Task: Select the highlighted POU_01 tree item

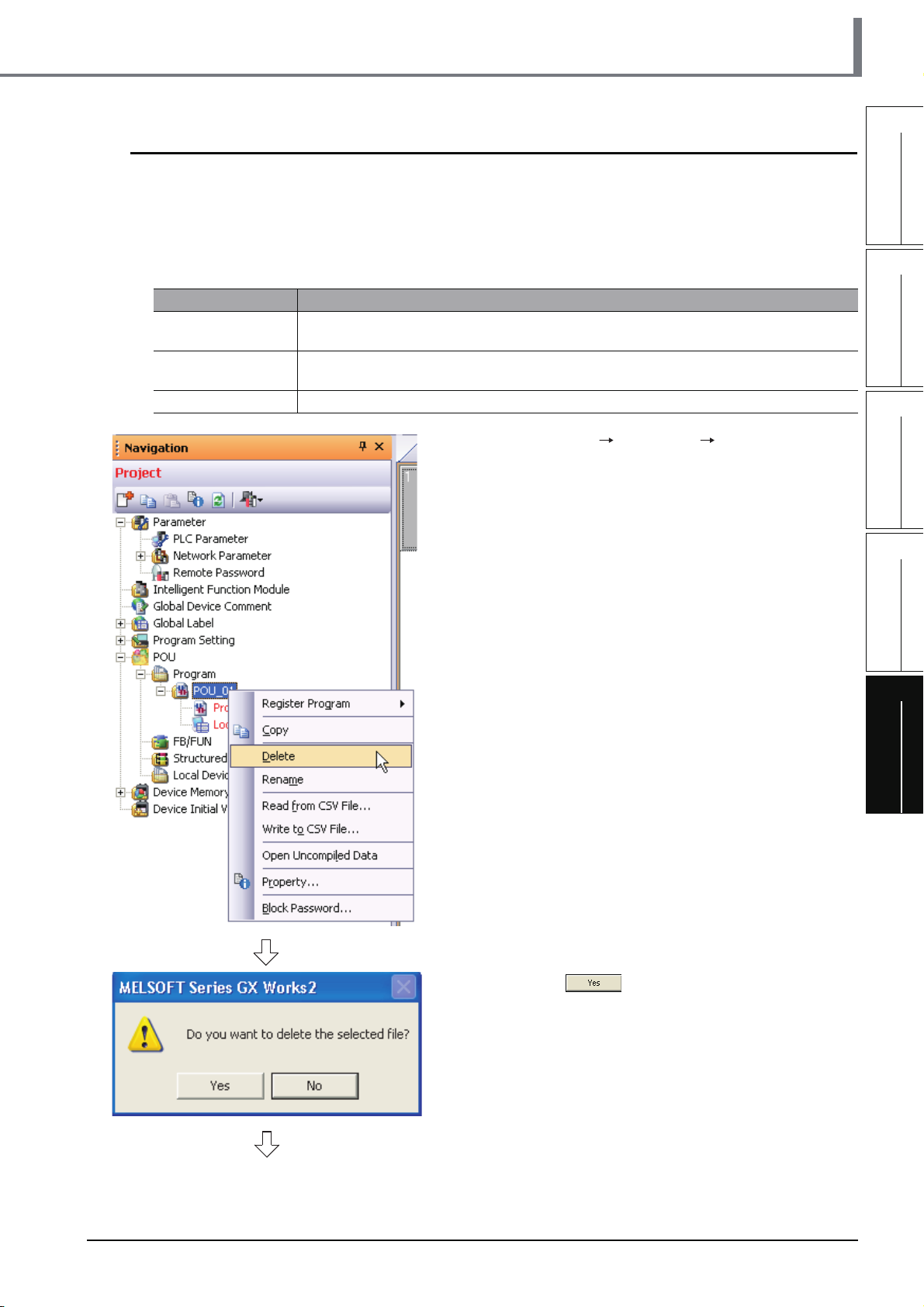Action: (213, 691)
